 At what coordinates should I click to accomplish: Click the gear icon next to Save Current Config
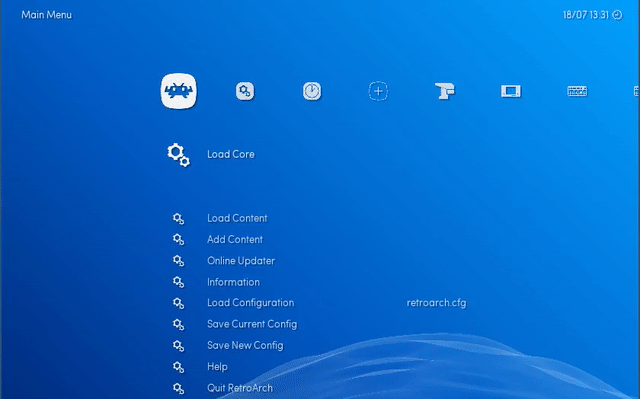(178, 324)
